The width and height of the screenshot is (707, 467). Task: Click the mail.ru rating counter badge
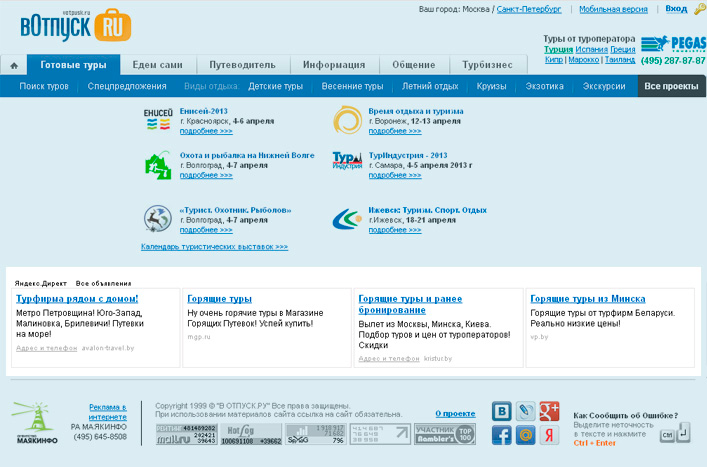187,434
